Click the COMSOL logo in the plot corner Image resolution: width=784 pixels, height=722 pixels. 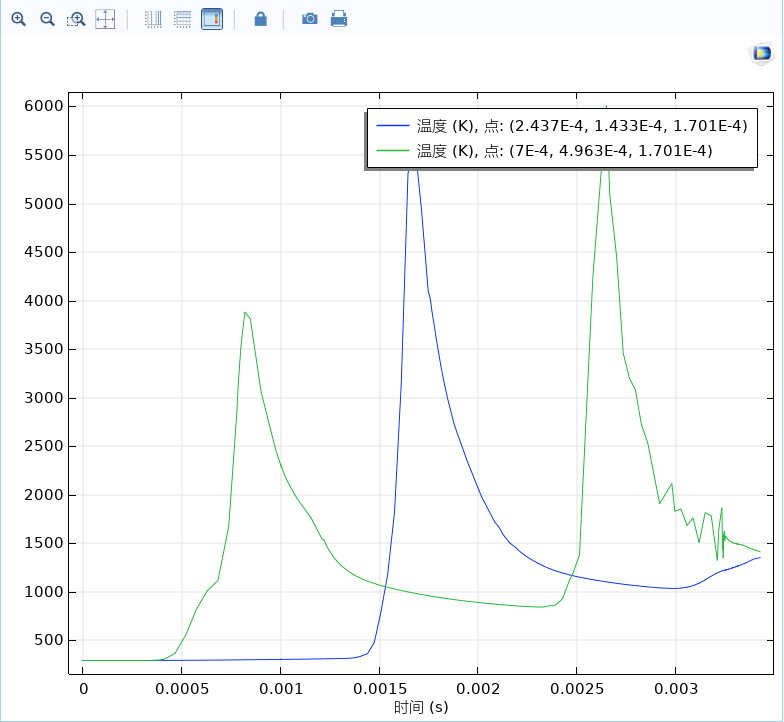762,54
